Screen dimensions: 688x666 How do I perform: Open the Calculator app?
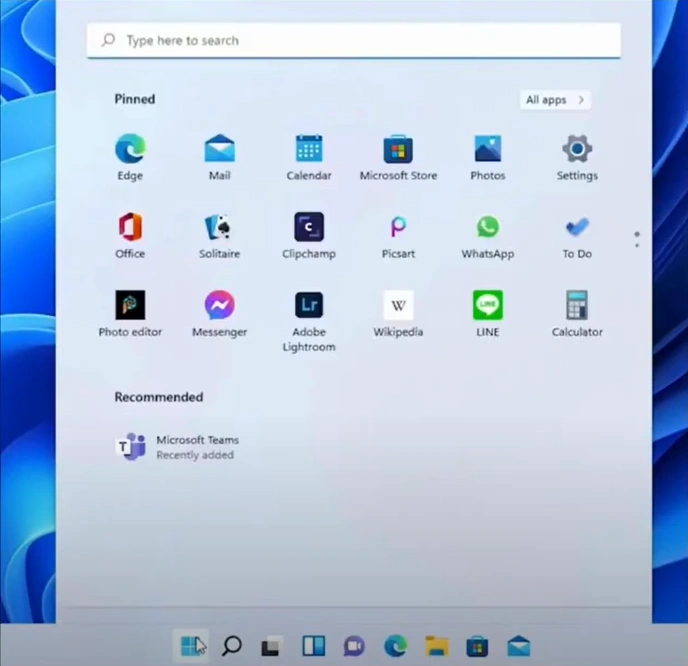[x=577, y=313]
